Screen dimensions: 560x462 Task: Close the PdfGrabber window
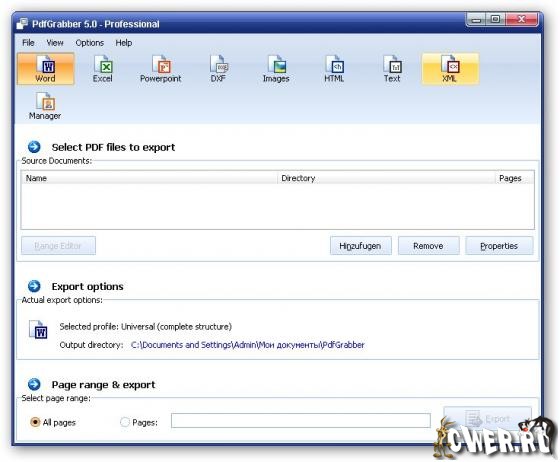521,19
